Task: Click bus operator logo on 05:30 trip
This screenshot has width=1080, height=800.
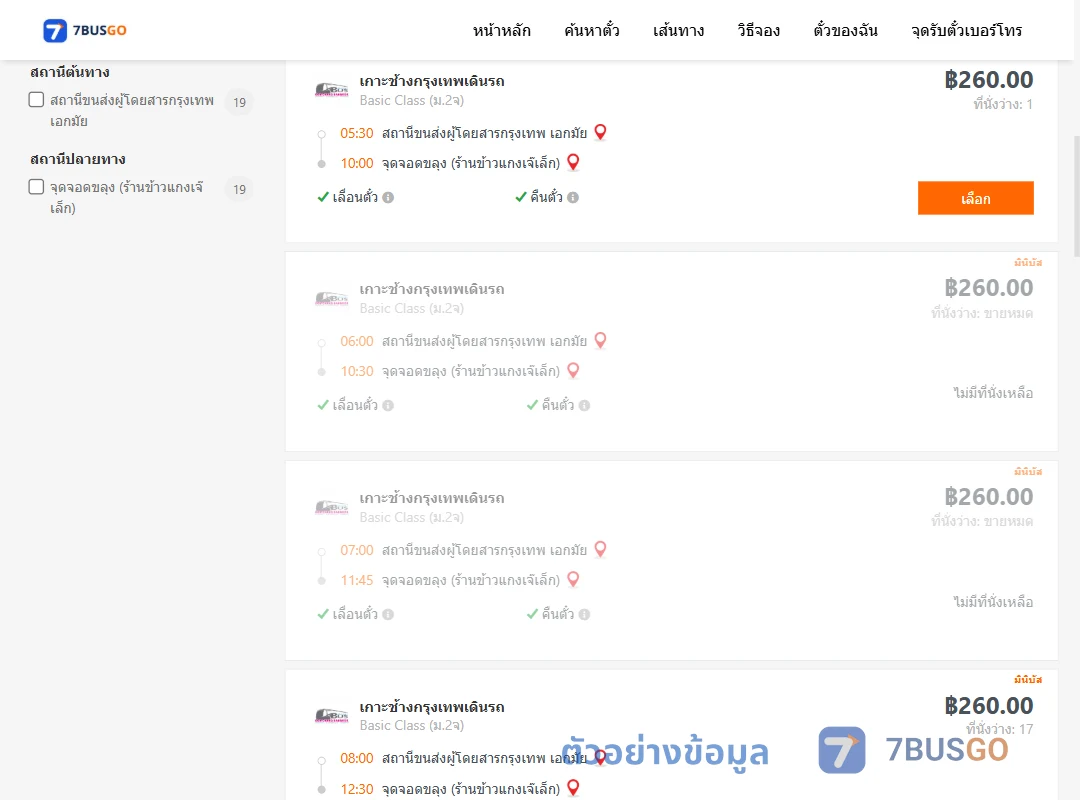Action: [x=331, y=90]
